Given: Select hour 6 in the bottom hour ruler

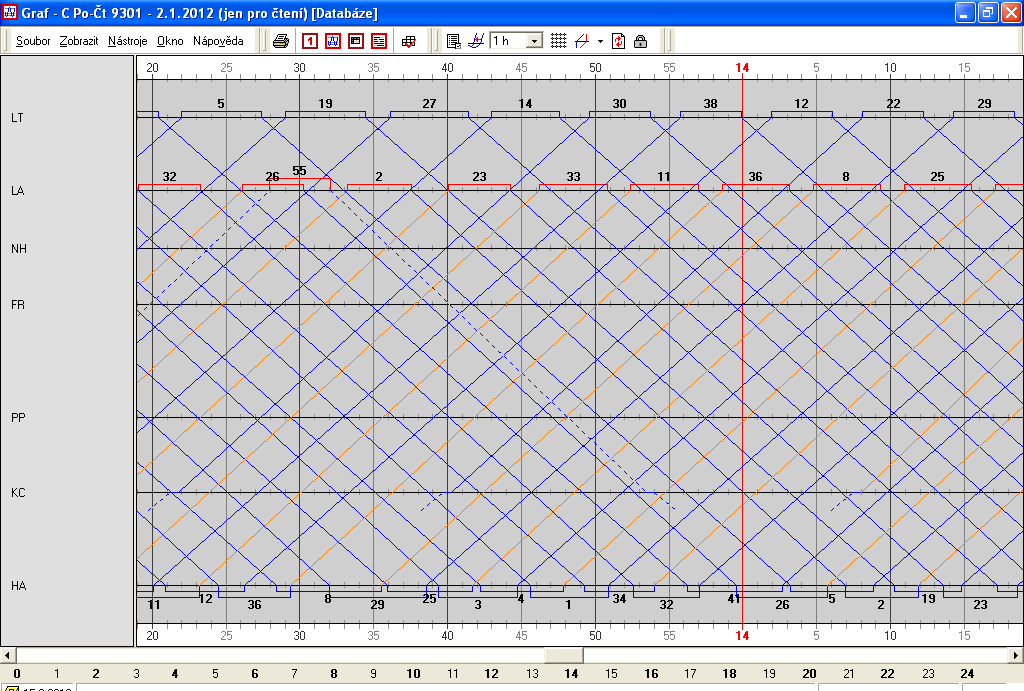Looking at the screenshot, I should coord(255,673).
